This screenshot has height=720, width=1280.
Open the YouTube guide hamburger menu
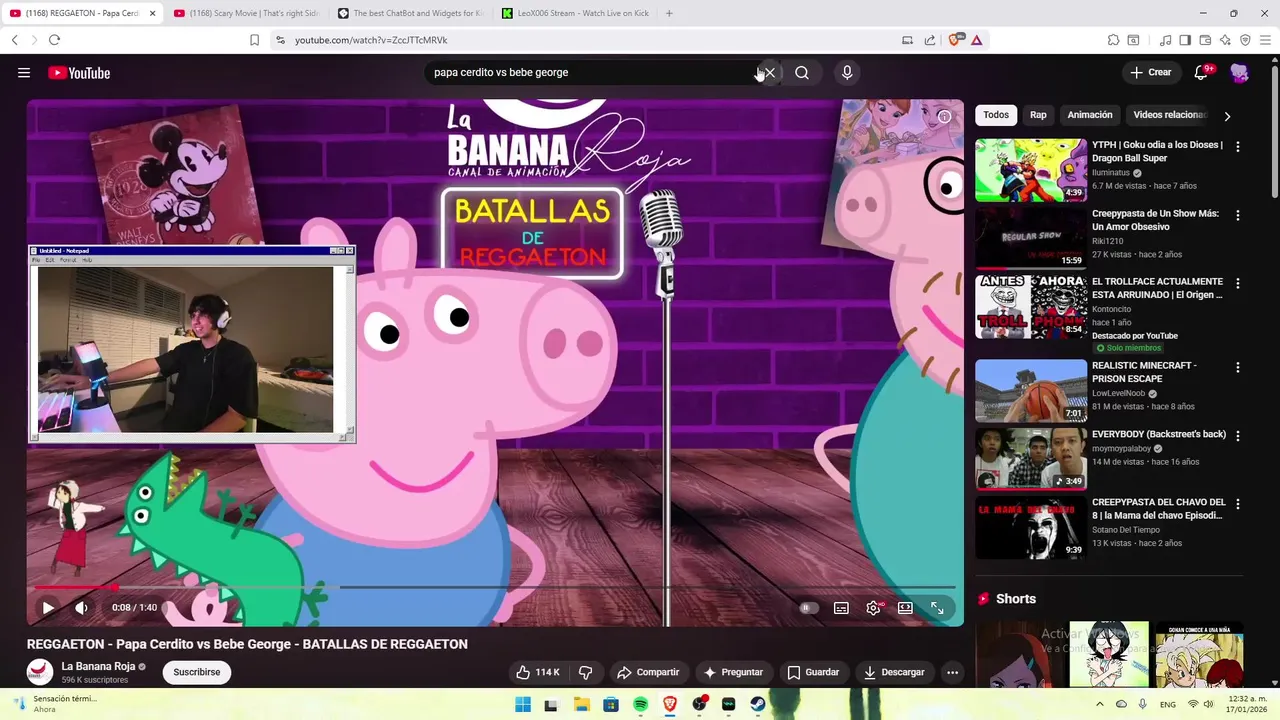[24, 72]
